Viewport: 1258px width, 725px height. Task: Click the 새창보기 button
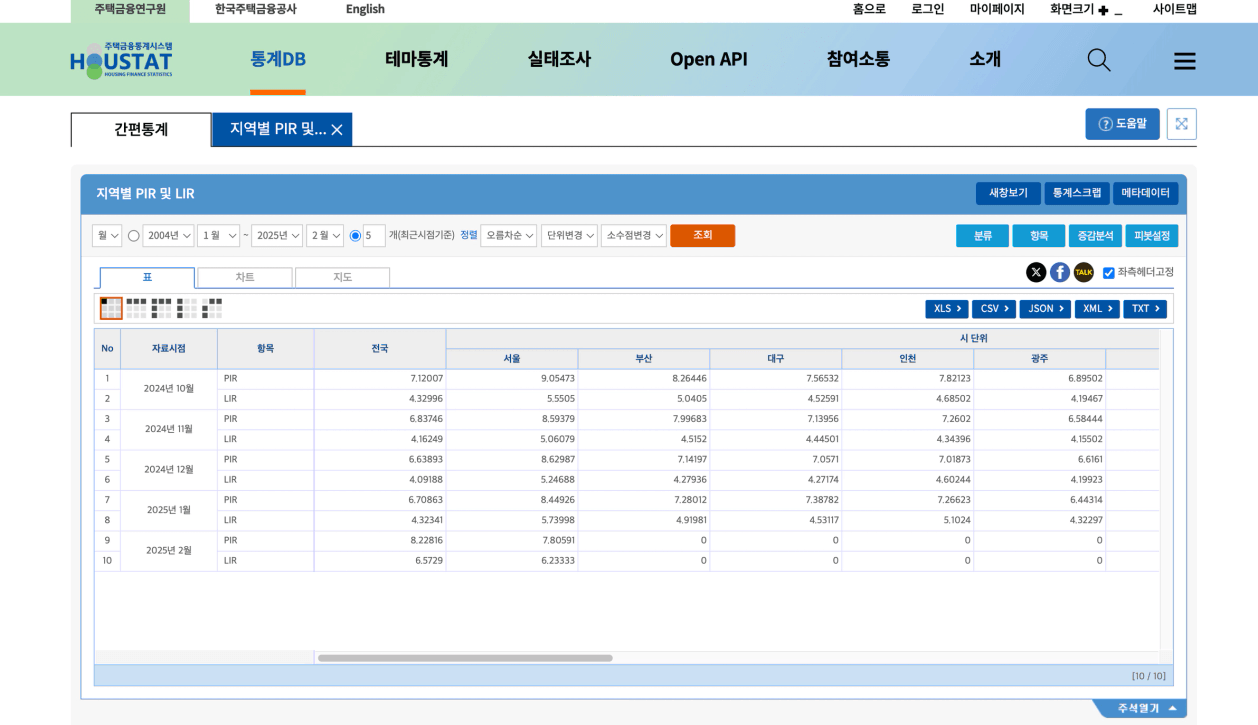[x=1008, y=193]
